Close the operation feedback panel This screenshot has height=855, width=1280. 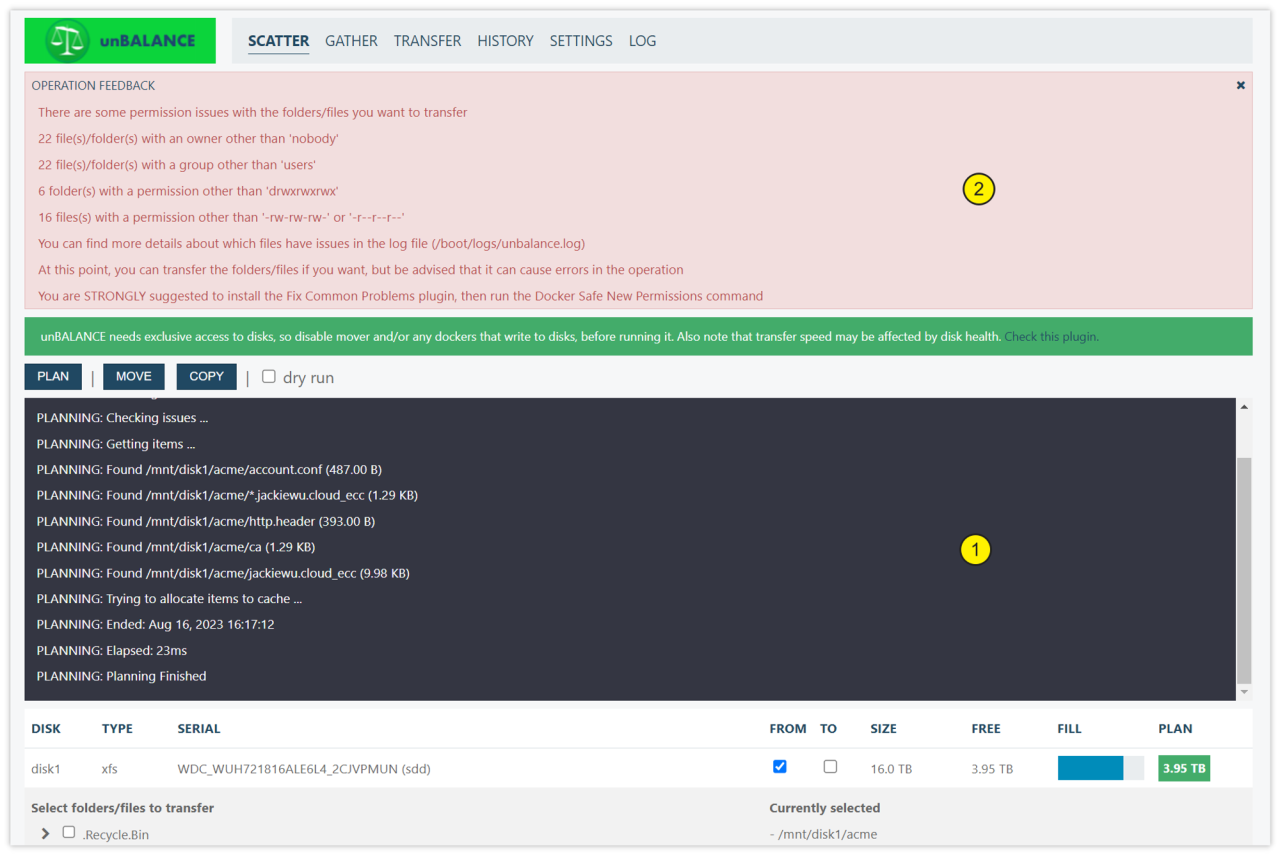(x=1240, y=86)
